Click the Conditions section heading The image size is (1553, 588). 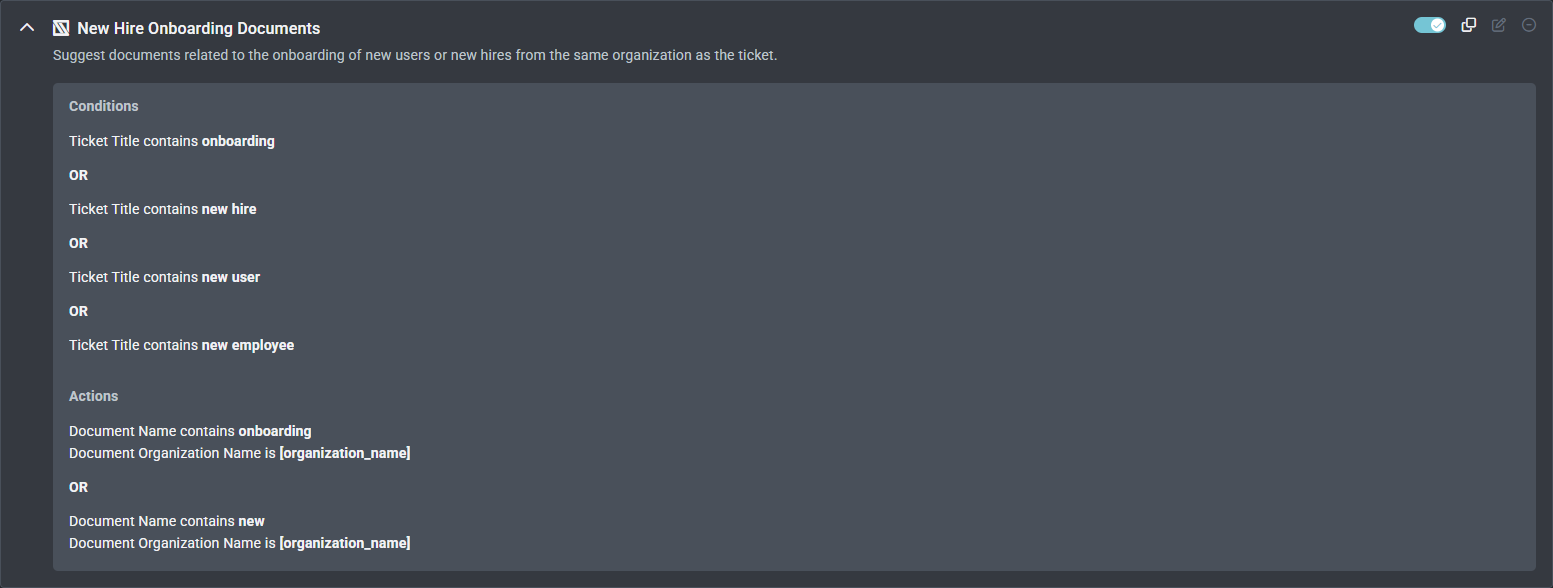(104, 106)
